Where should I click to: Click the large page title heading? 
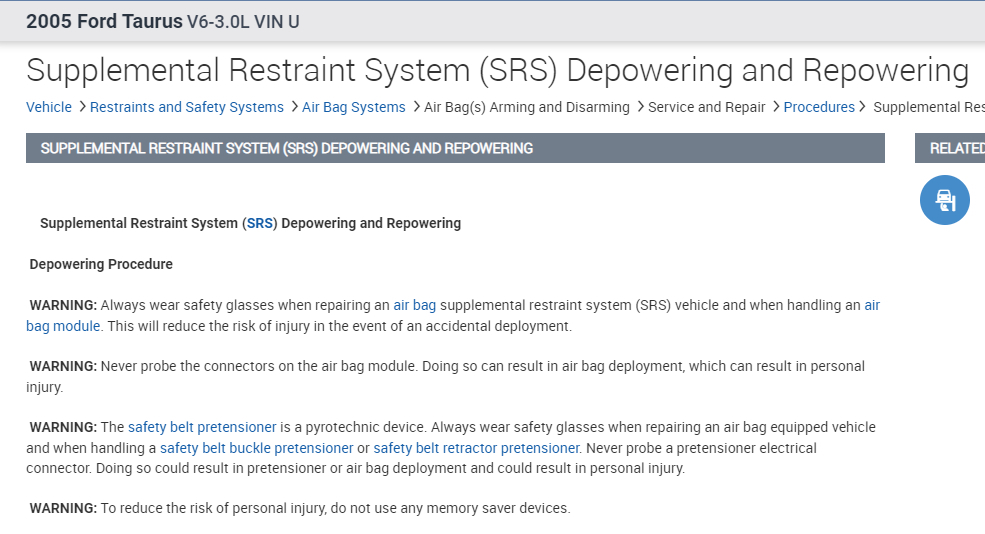[498, 70]
